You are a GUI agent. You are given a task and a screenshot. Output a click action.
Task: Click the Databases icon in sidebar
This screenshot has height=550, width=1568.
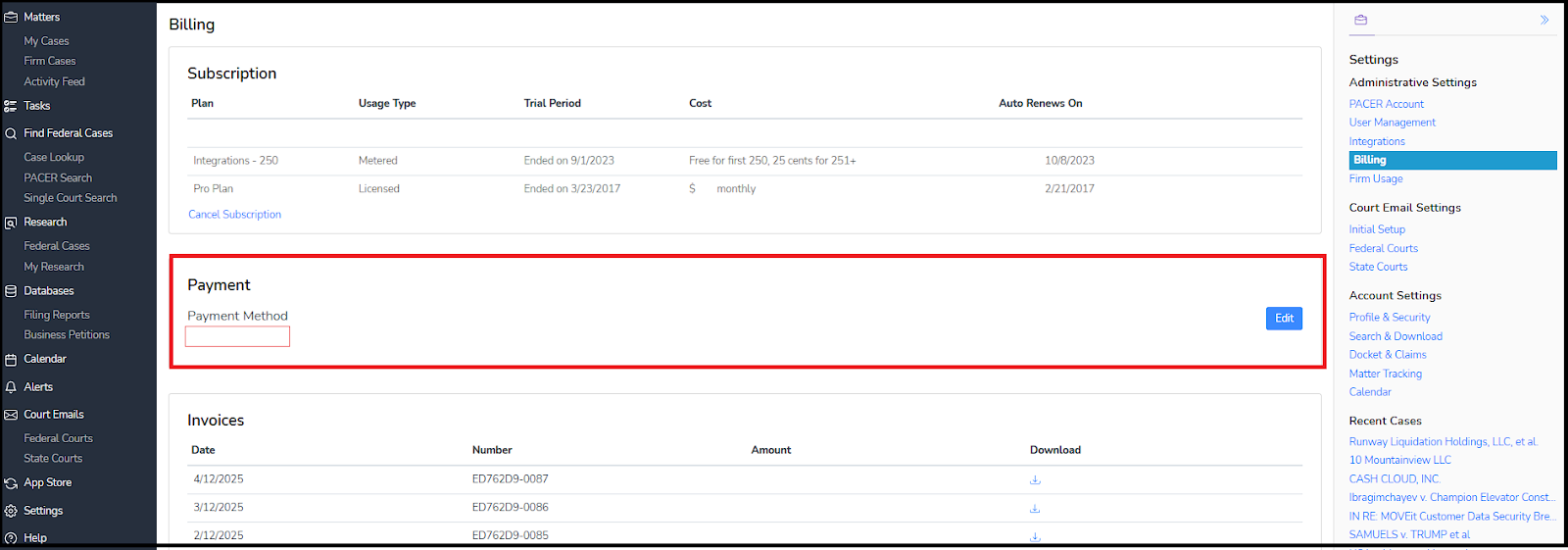pos(11,291)
